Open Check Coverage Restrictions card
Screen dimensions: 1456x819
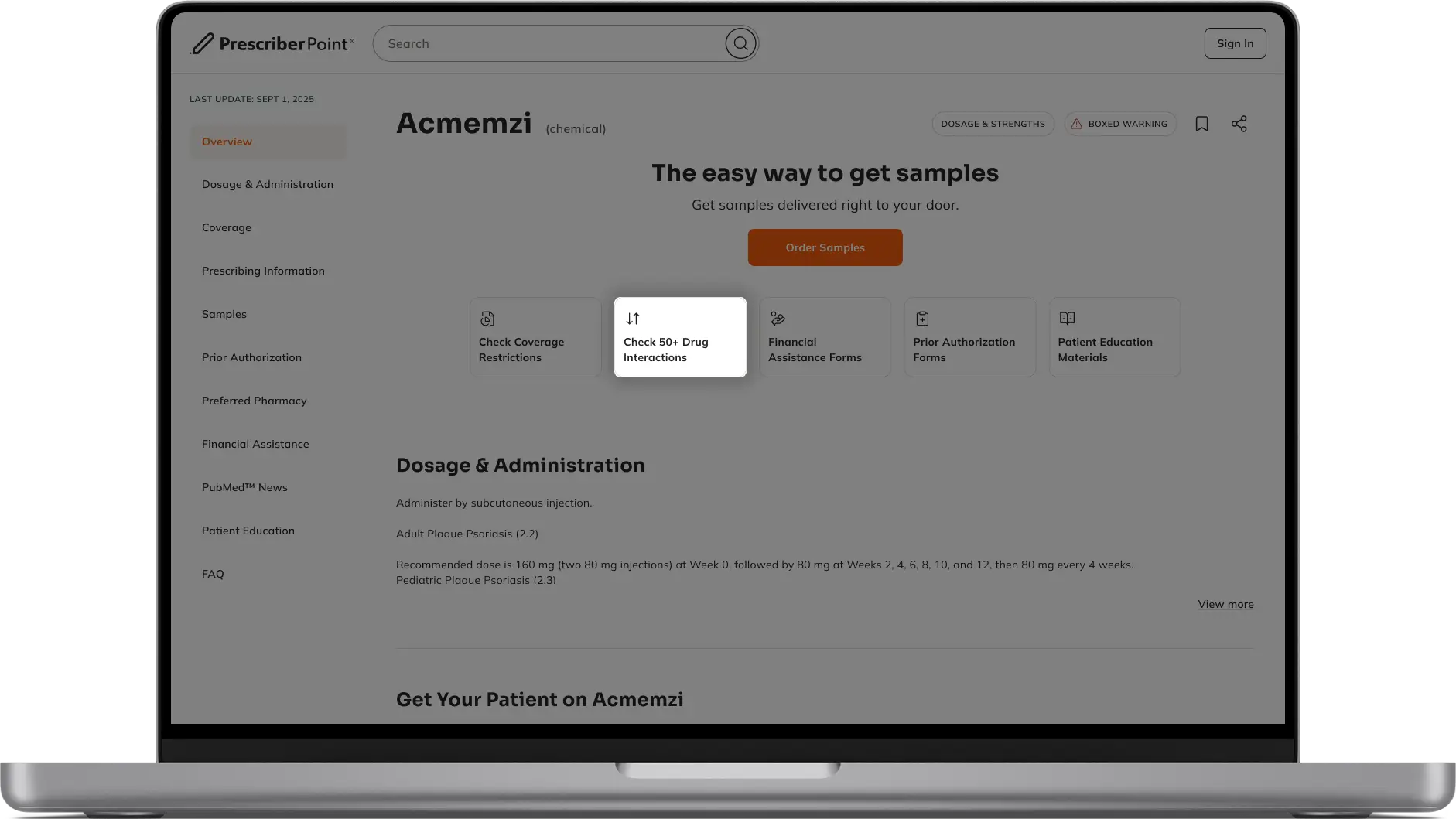[535, 337]
